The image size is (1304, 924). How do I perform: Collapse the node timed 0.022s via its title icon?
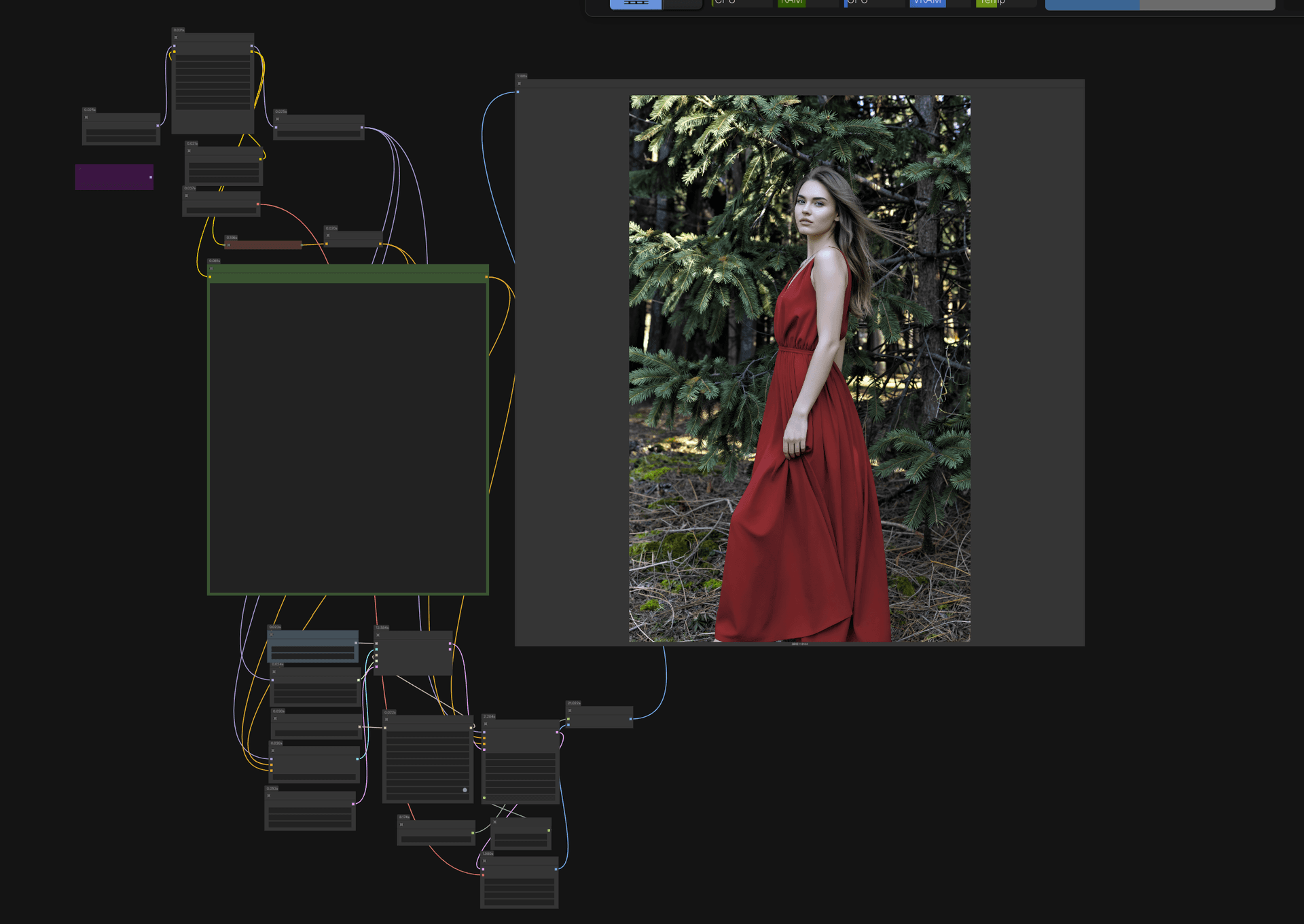coord(386,720)
